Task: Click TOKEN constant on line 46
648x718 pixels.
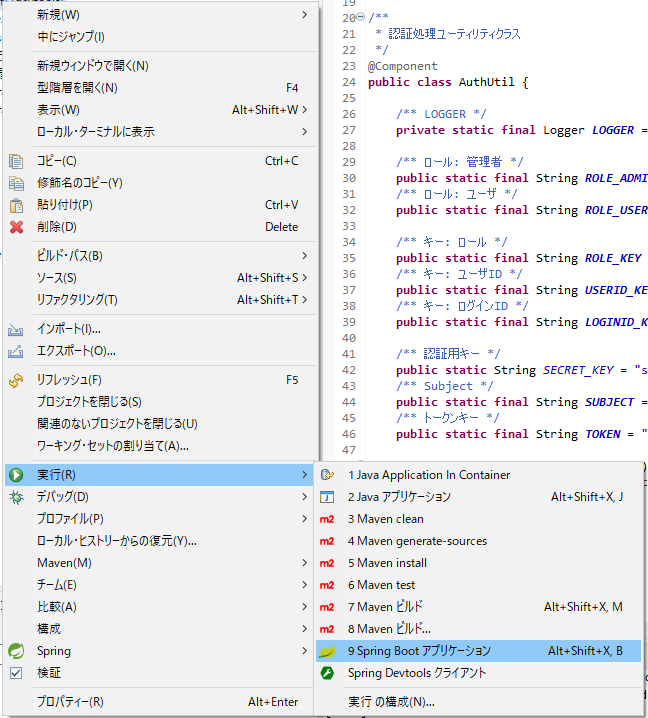Action: pos(603,434)
